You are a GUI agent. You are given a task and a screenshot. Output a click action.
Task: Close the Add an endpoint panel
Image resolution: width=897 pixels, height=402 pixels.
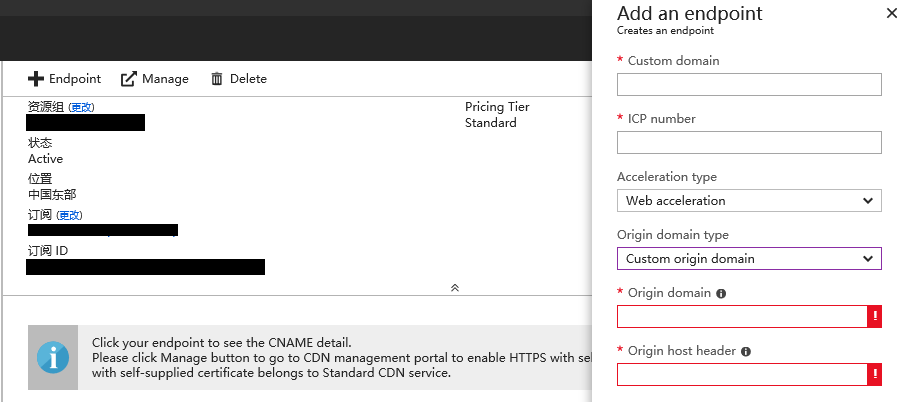[892, 14]
